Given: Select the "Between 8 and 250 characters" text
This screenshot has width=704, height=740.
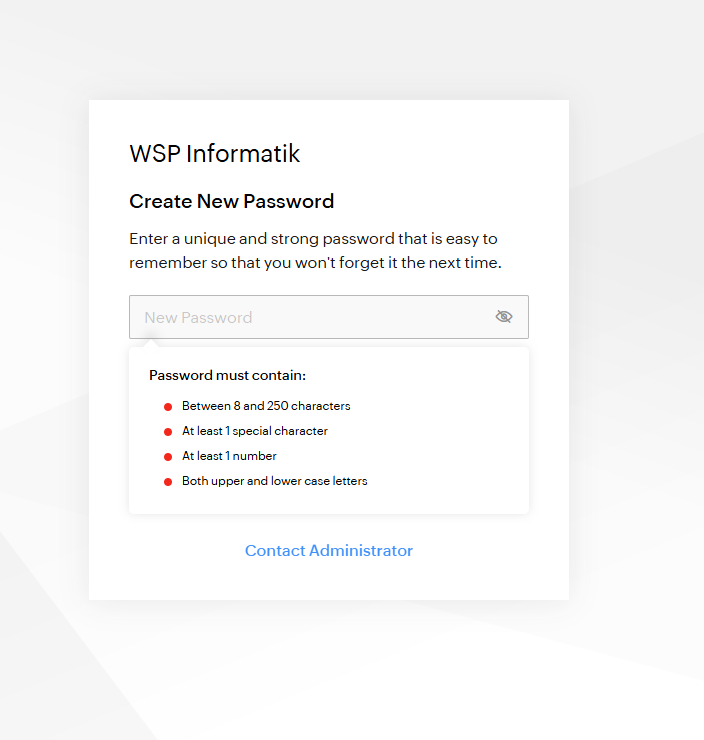Looking at the screenshot, I should tap(266, 407).
